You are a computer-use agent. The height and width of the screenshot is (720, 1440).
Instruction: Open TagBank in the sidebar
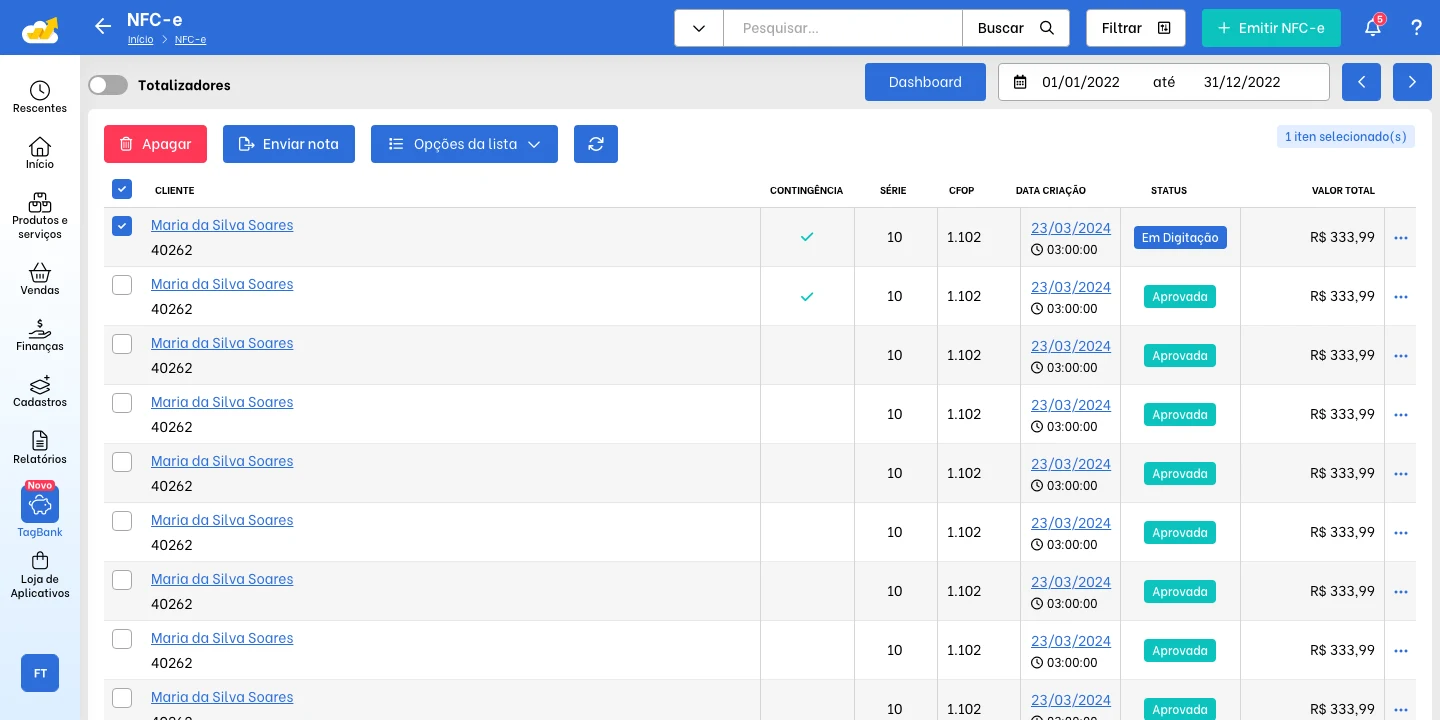(40, 510)
